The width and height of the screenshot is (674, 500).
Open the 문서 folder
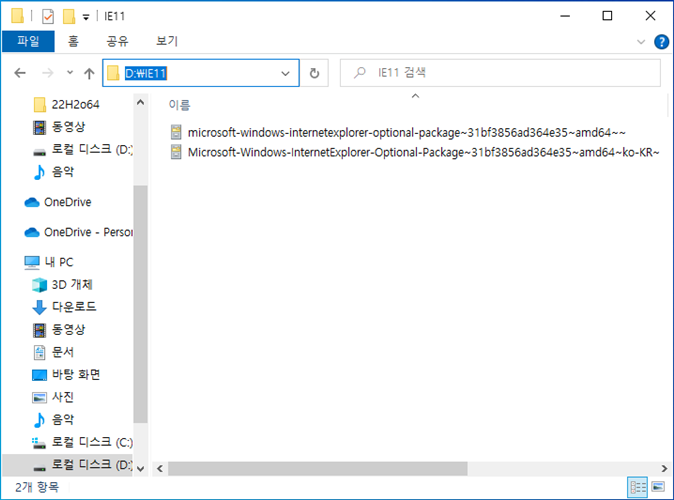(x=53, y=352)
